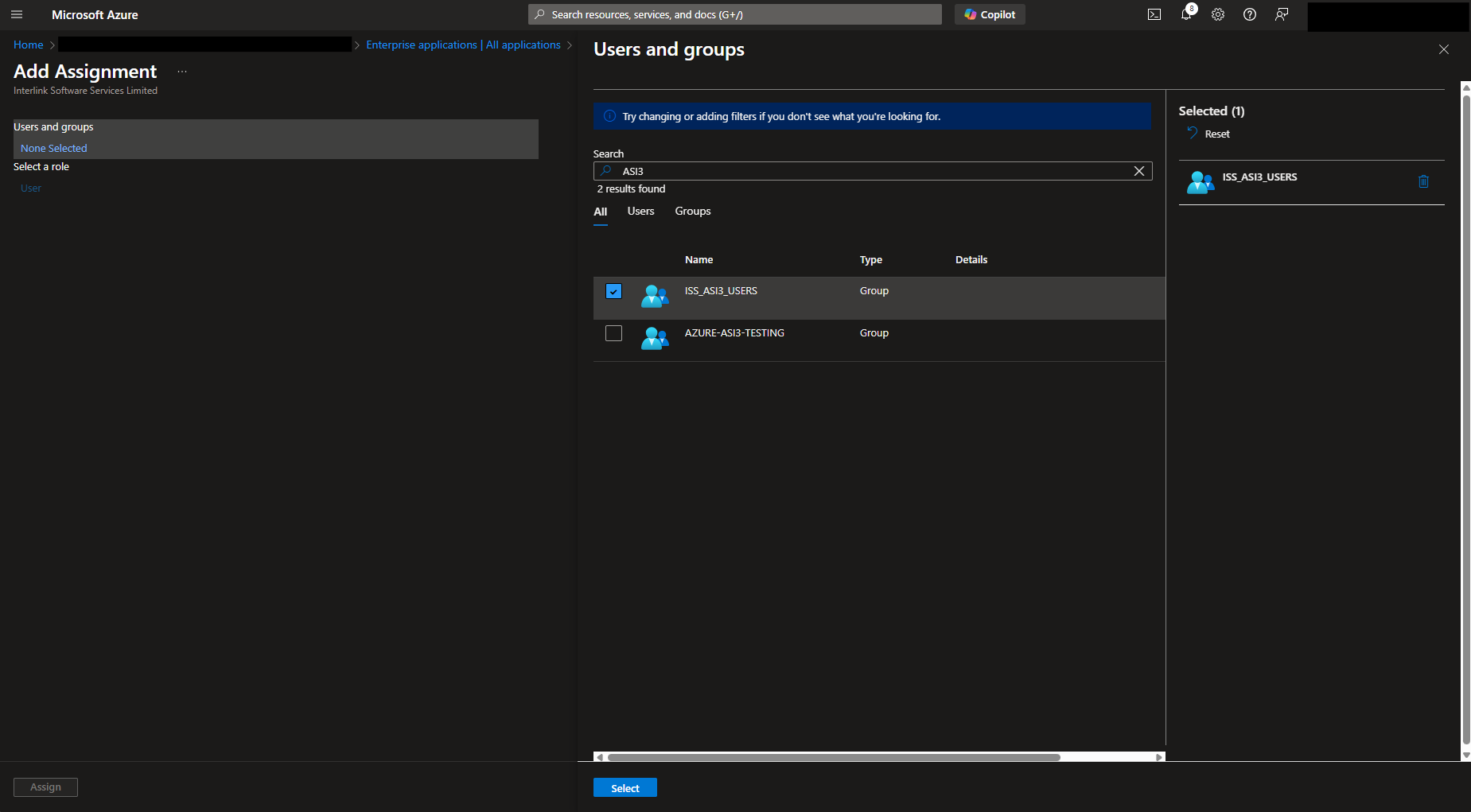1471x812 pixels.
Task: Open the ellipsis next to Add Assignment
Action: (x=182, y=72)
